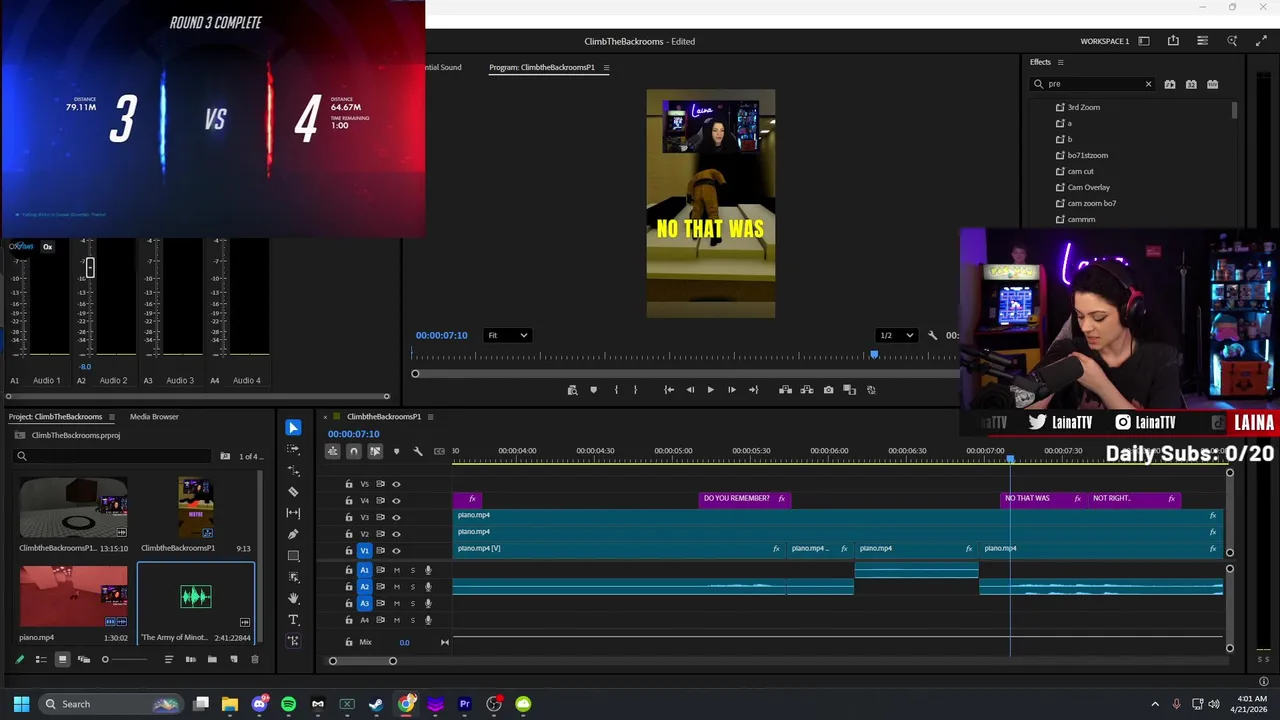Click the closed captions track options icon

click(x=439, y=452)
